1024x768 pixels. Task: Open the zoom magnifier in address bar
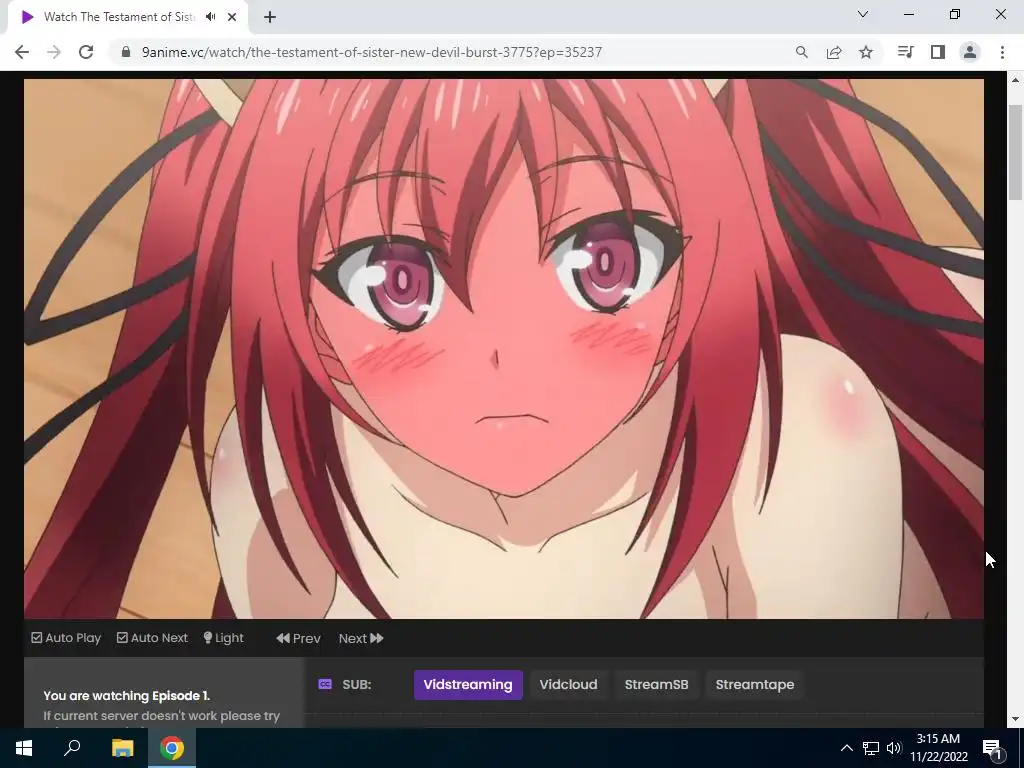coord(801,52)
